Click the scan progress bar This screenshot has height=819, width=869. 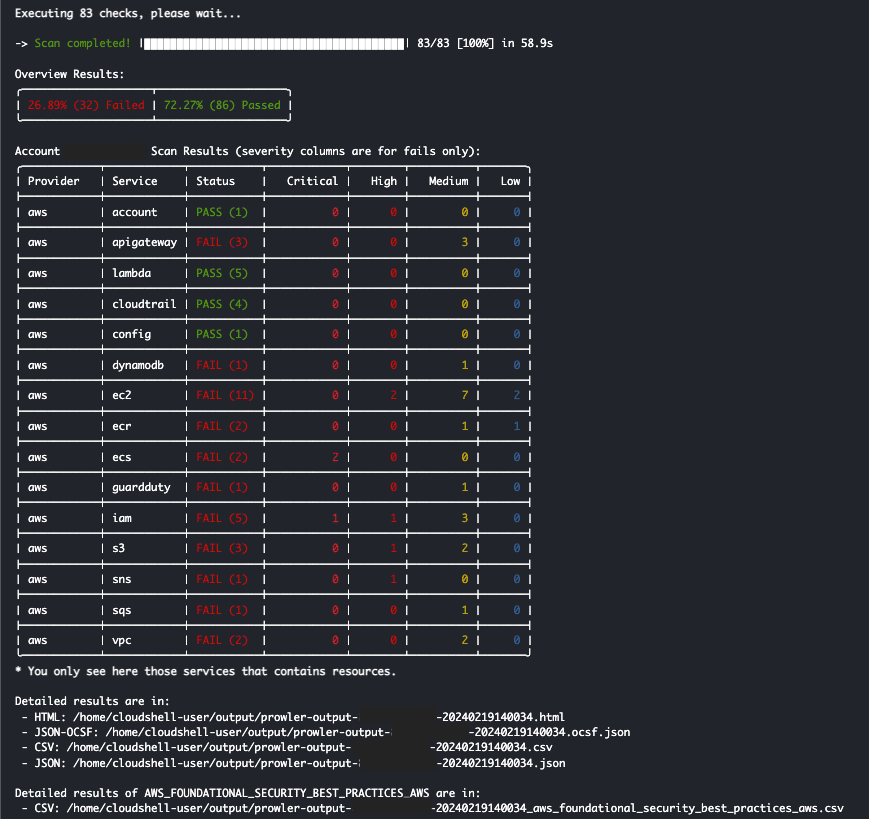click(274, 44)
